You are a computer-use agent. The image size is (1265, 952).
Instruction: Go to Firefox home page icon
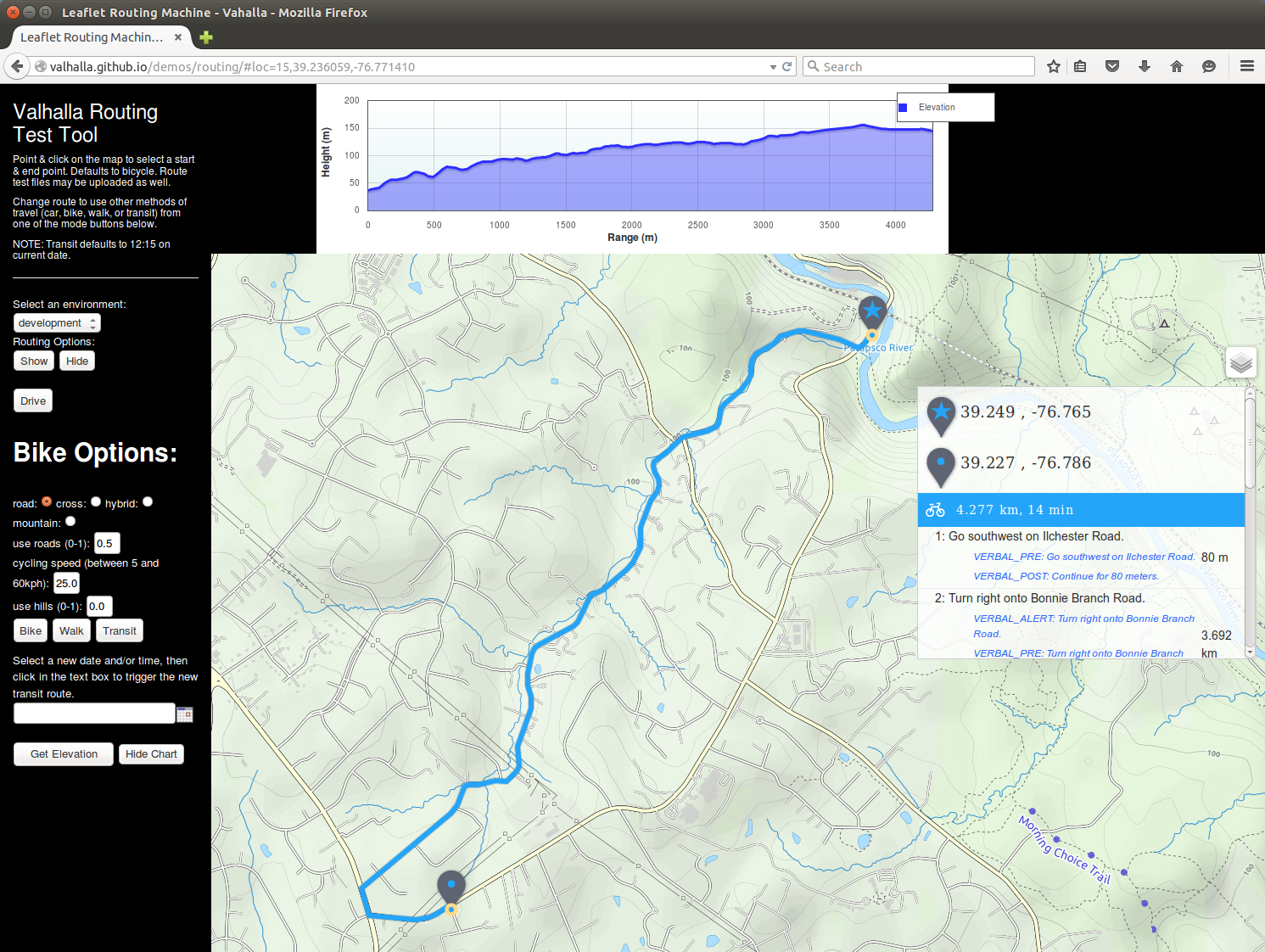(x=1177, y=66)
